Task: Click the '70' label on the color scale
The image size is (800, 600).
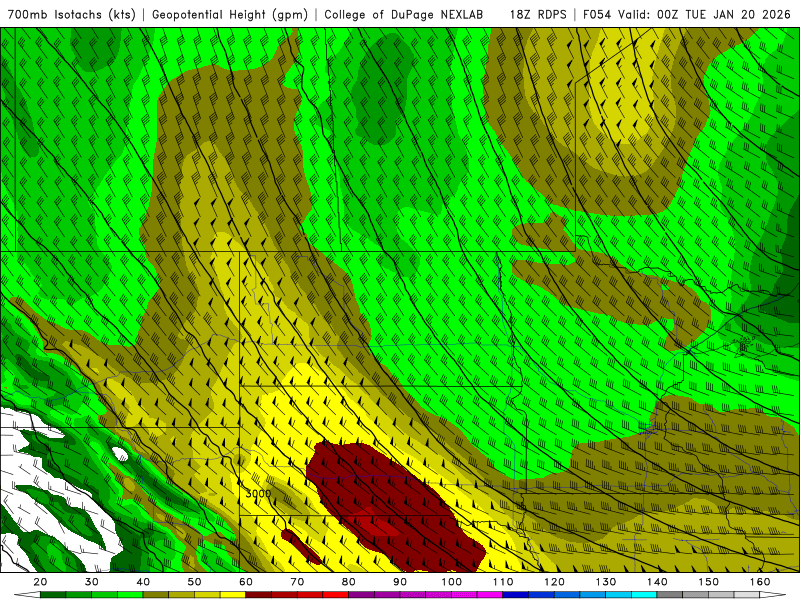Action: [297, 582]
